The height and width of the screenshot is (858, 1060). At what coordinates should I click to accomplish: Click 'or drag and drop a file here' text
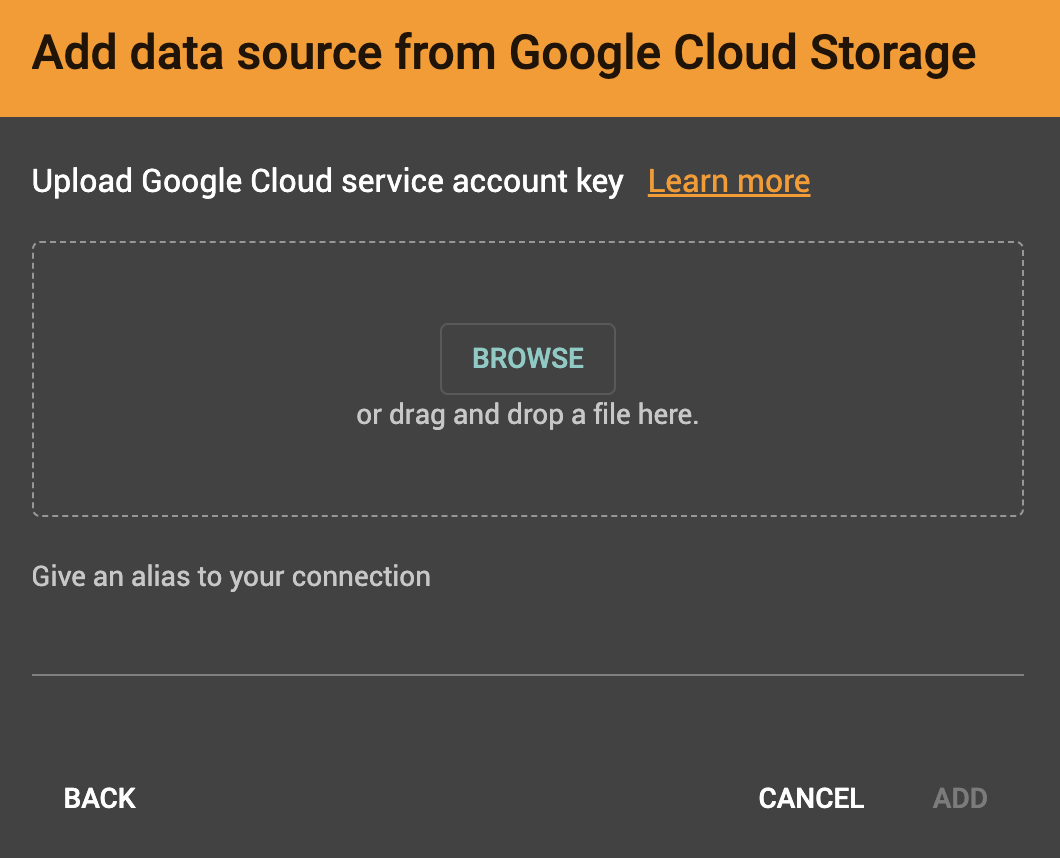pyautogui.click(x=528, y=413)
